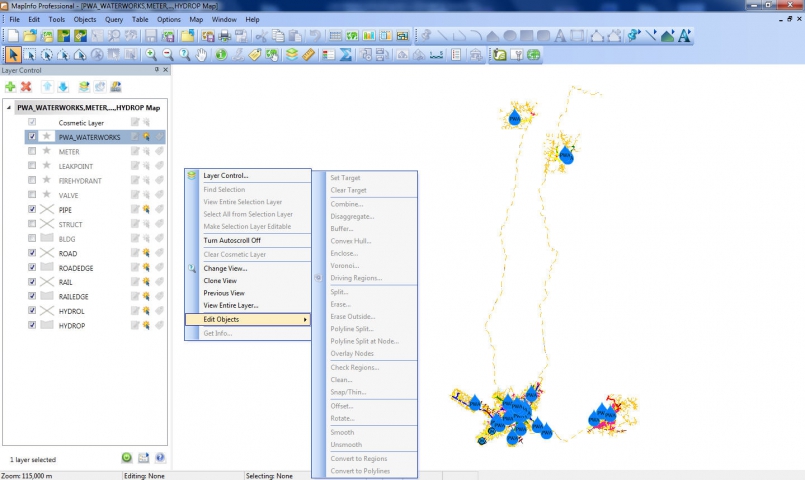Select the green Info tool
Screen dimensions: 805x480
(x=221, y=54)
